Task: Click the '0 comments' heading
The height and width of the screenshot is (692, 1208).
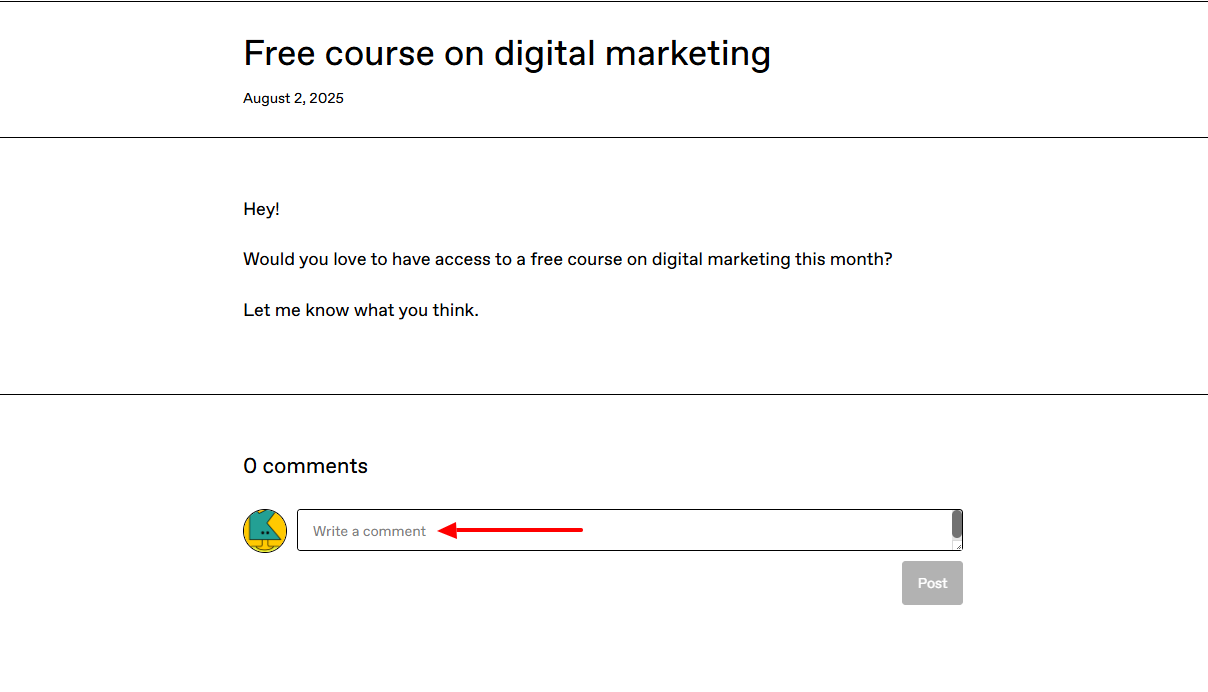Action: point(306,466)
